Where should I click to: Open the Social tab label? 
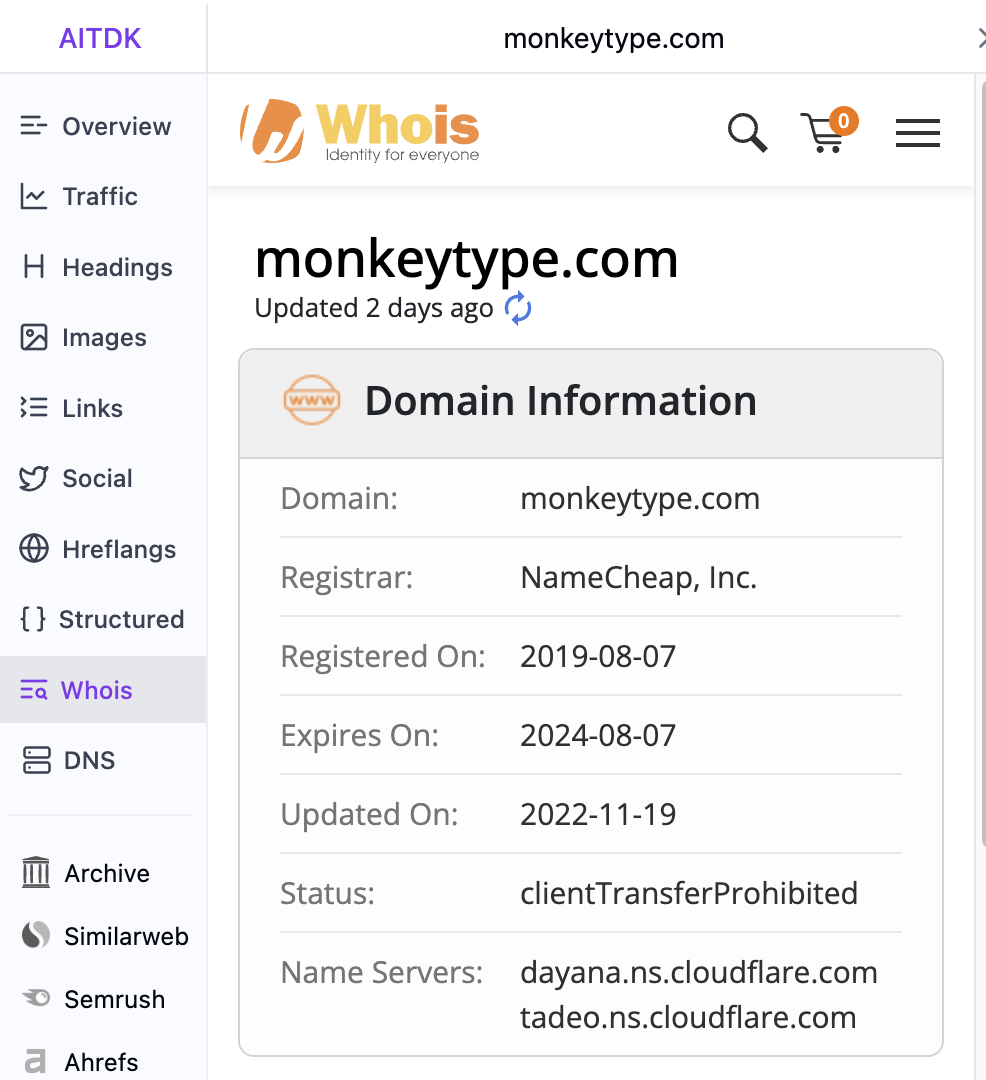click(x=97, y=479)
